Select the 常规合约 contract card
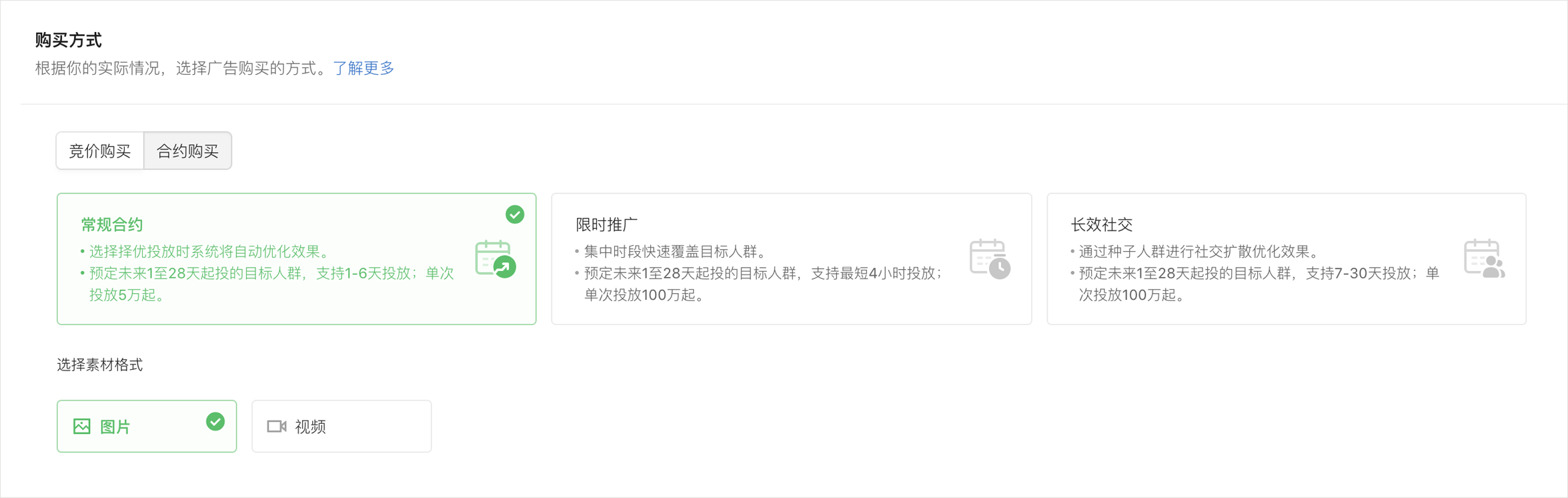The width and height of the screenshot is (1568, 498). [x=297, y=259]
